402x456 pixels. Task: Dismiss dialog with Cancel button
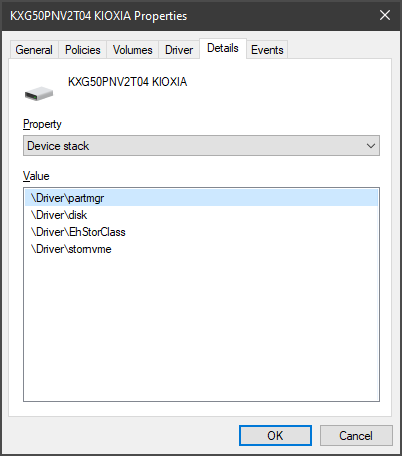[x=356, y=435]
